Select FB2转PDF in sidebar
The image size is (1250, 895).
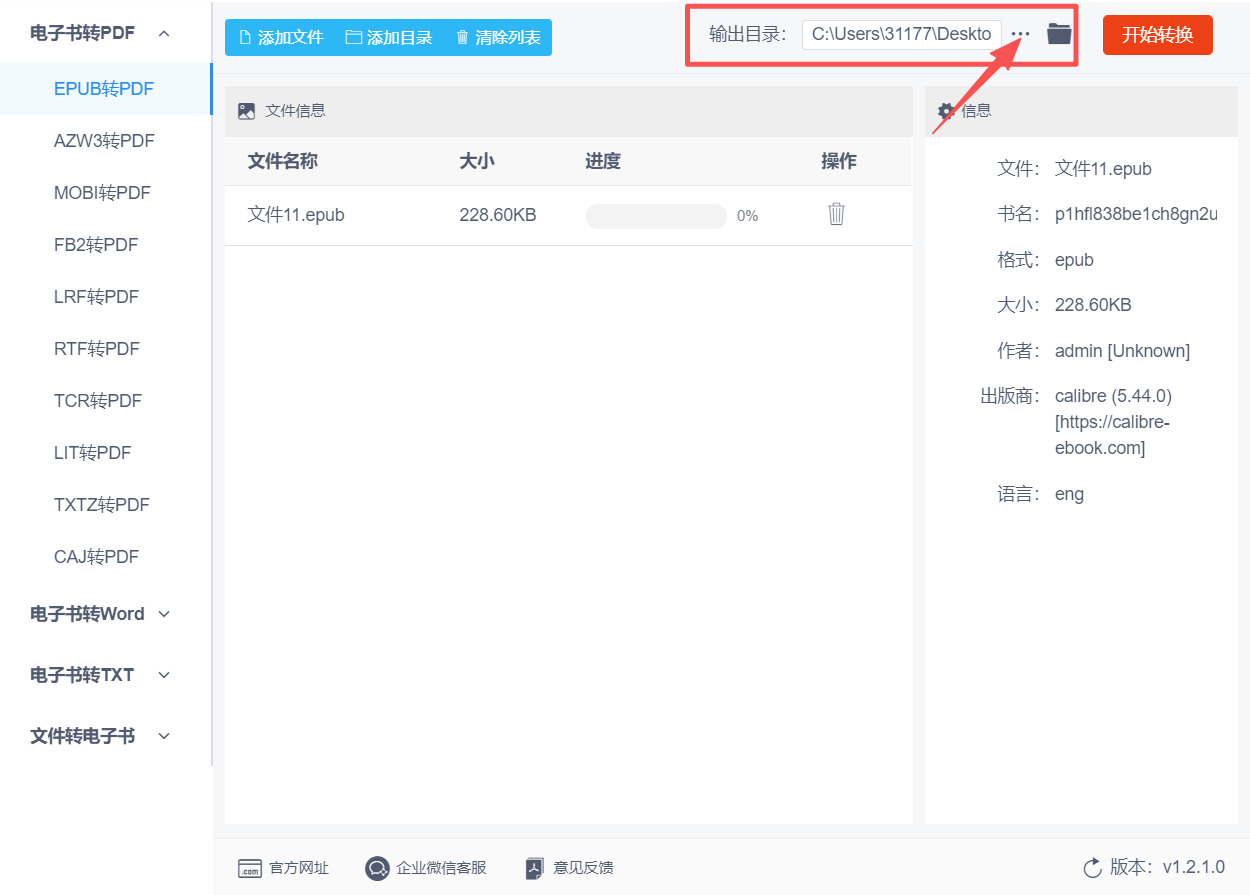tap(96, 245)
